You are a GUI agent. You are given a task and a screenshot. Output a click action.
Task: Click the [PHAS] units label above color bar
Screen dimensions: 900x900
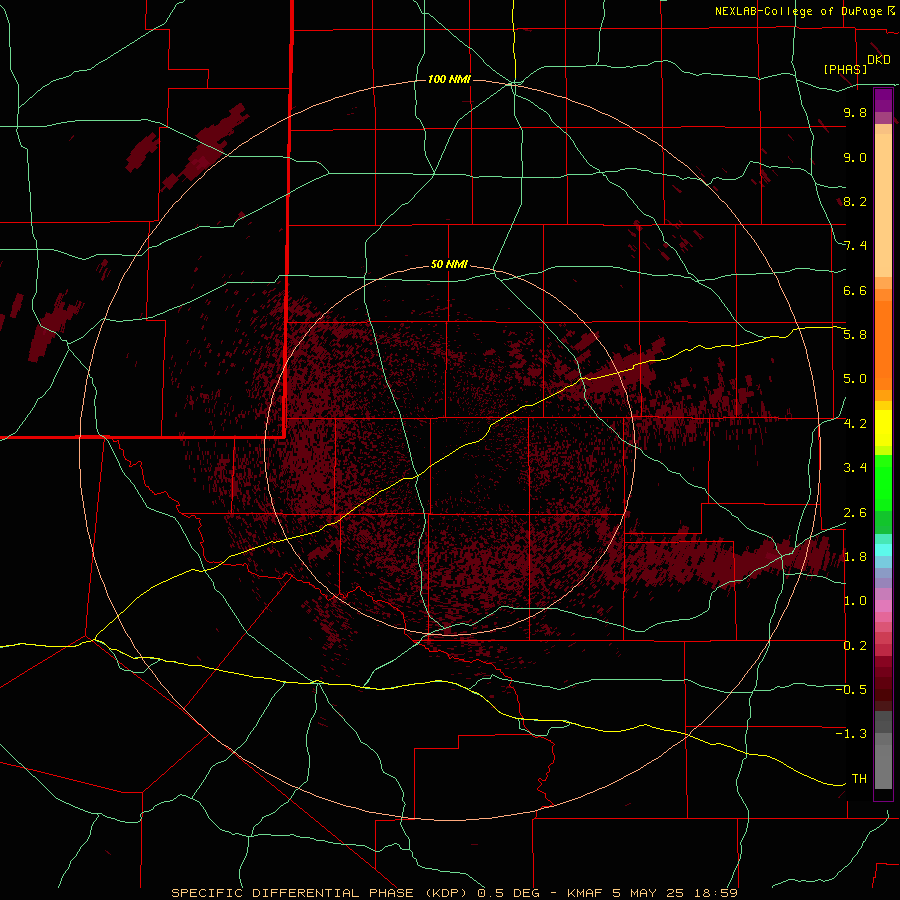845,69
